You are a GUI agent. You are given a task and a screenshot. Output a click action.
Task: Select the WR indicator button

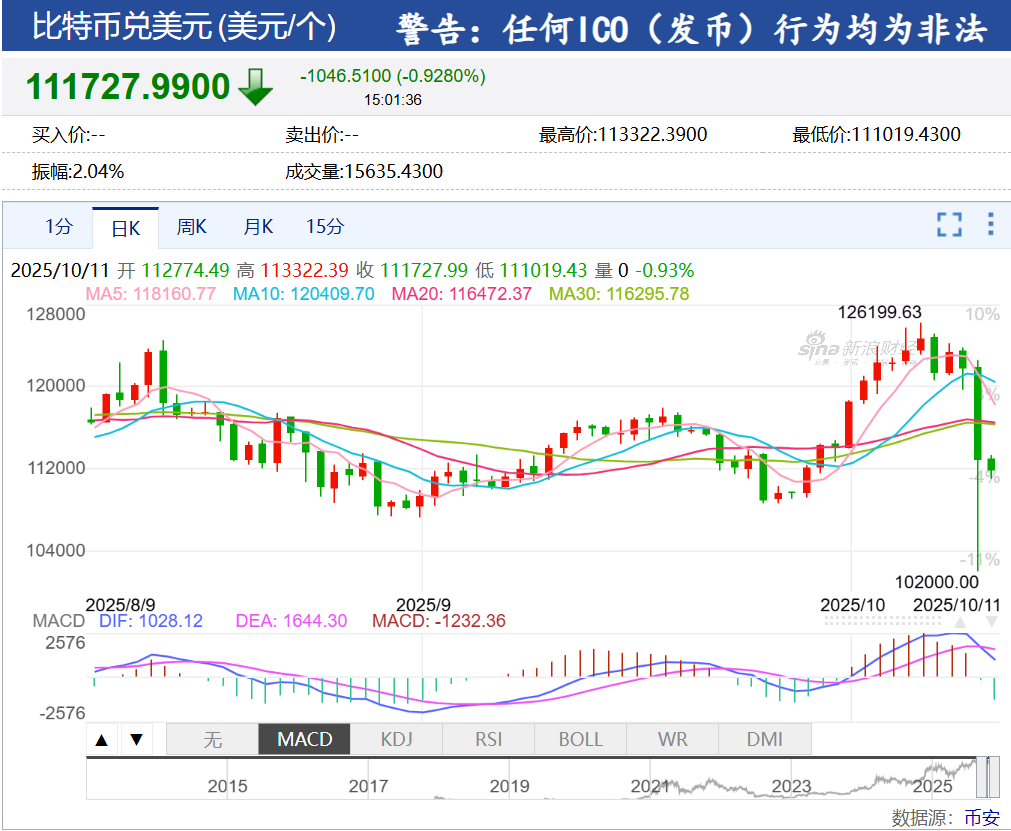click(672, 740)
